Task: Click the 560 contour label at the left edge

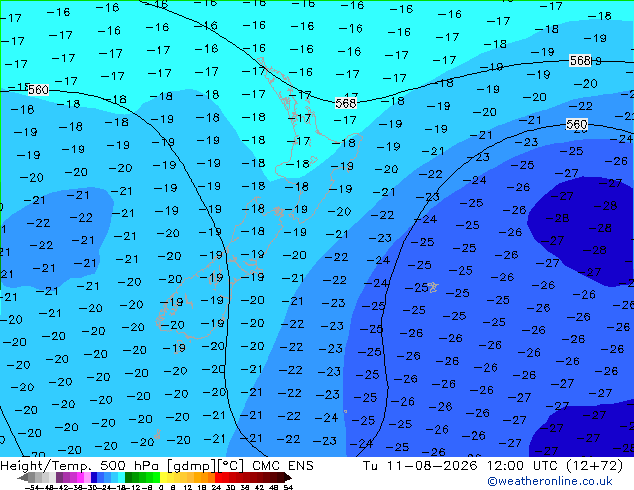Action: point(38,90)
